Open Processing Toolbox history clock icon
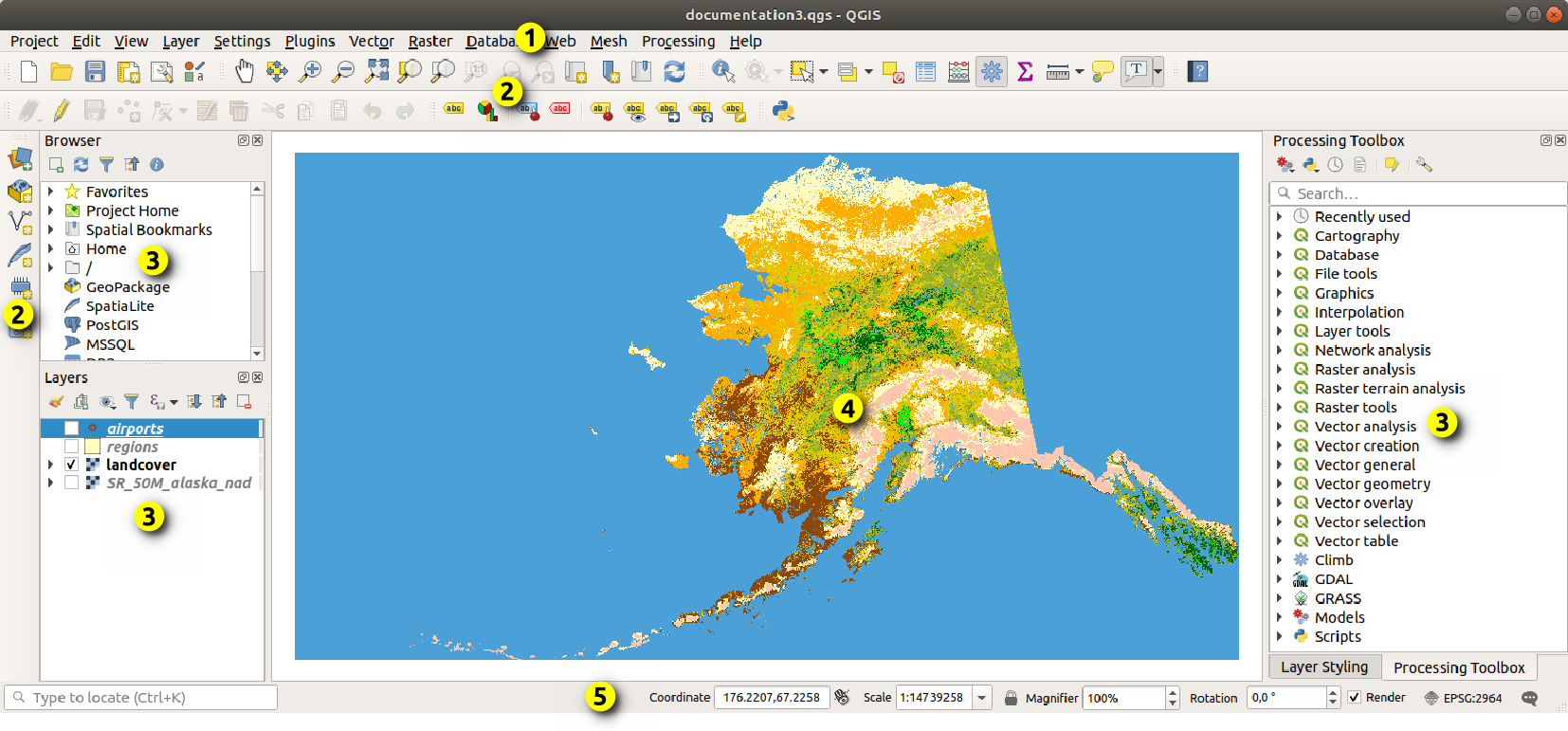1568x731 pixels. (1335, 165)
